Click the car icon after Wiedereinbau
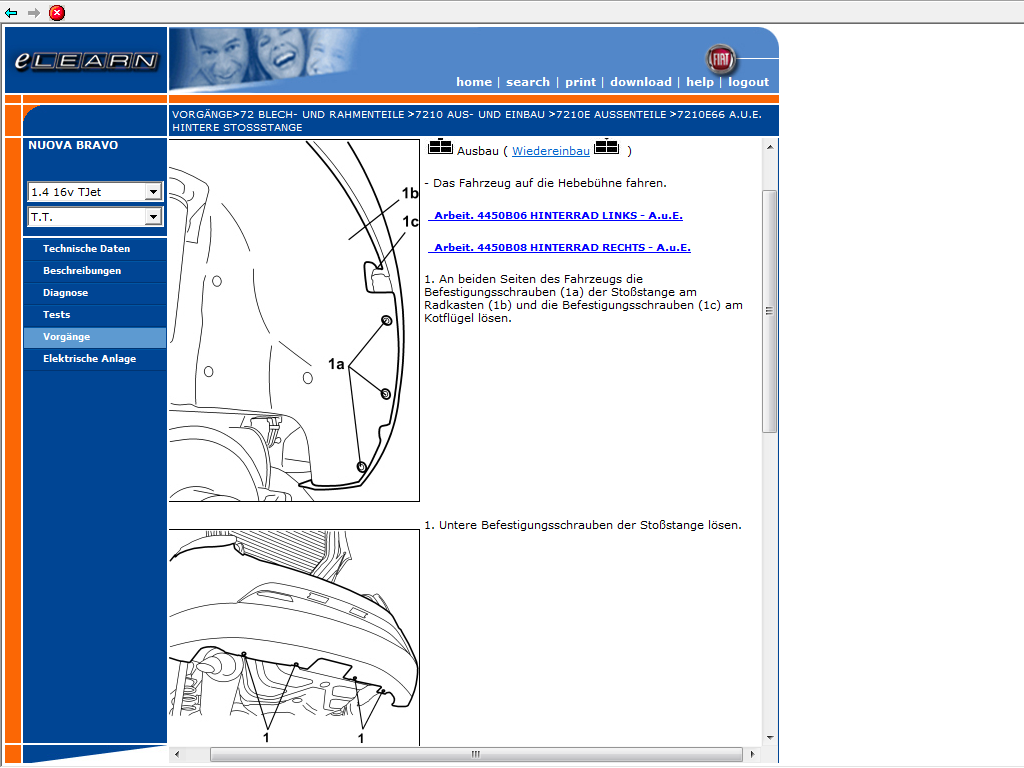The image size is (1024, 768). pos(607,148)
